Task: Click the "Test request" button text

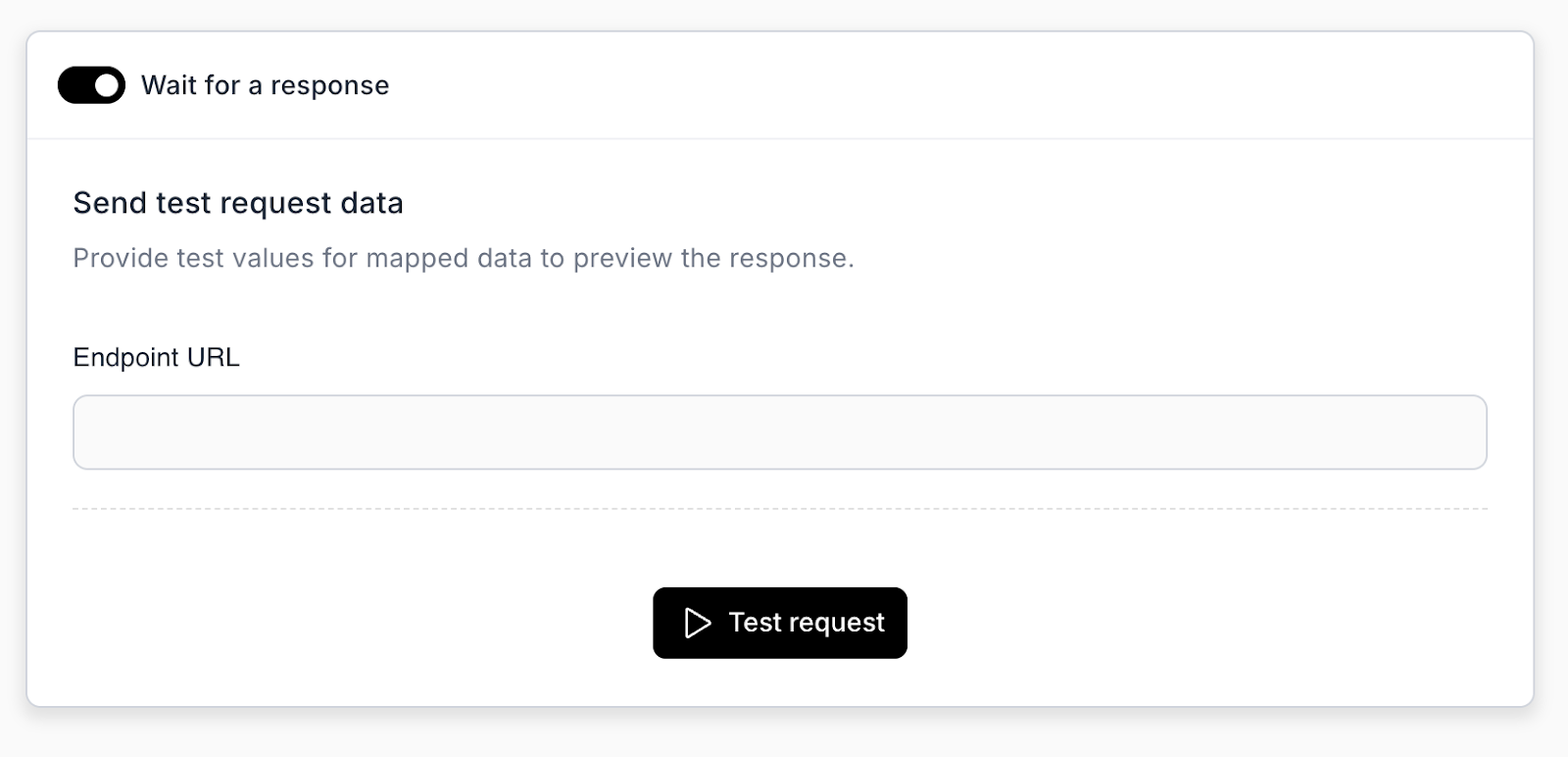Action: (x=807, y=623)
